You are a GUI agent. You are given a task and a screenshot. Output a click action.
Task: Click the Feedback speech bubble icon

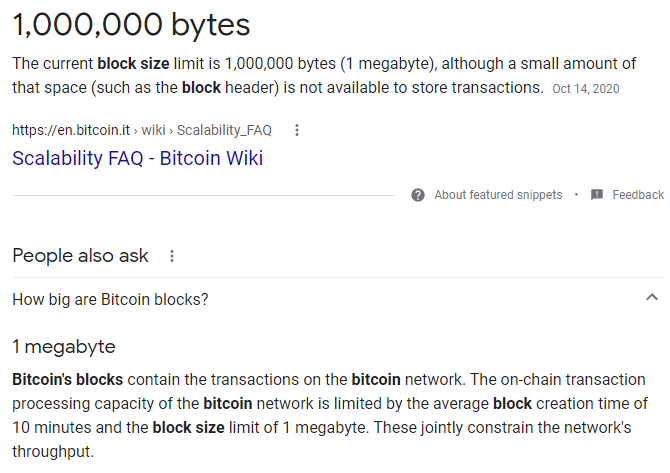pyautogui.click(x=597, y=195)
